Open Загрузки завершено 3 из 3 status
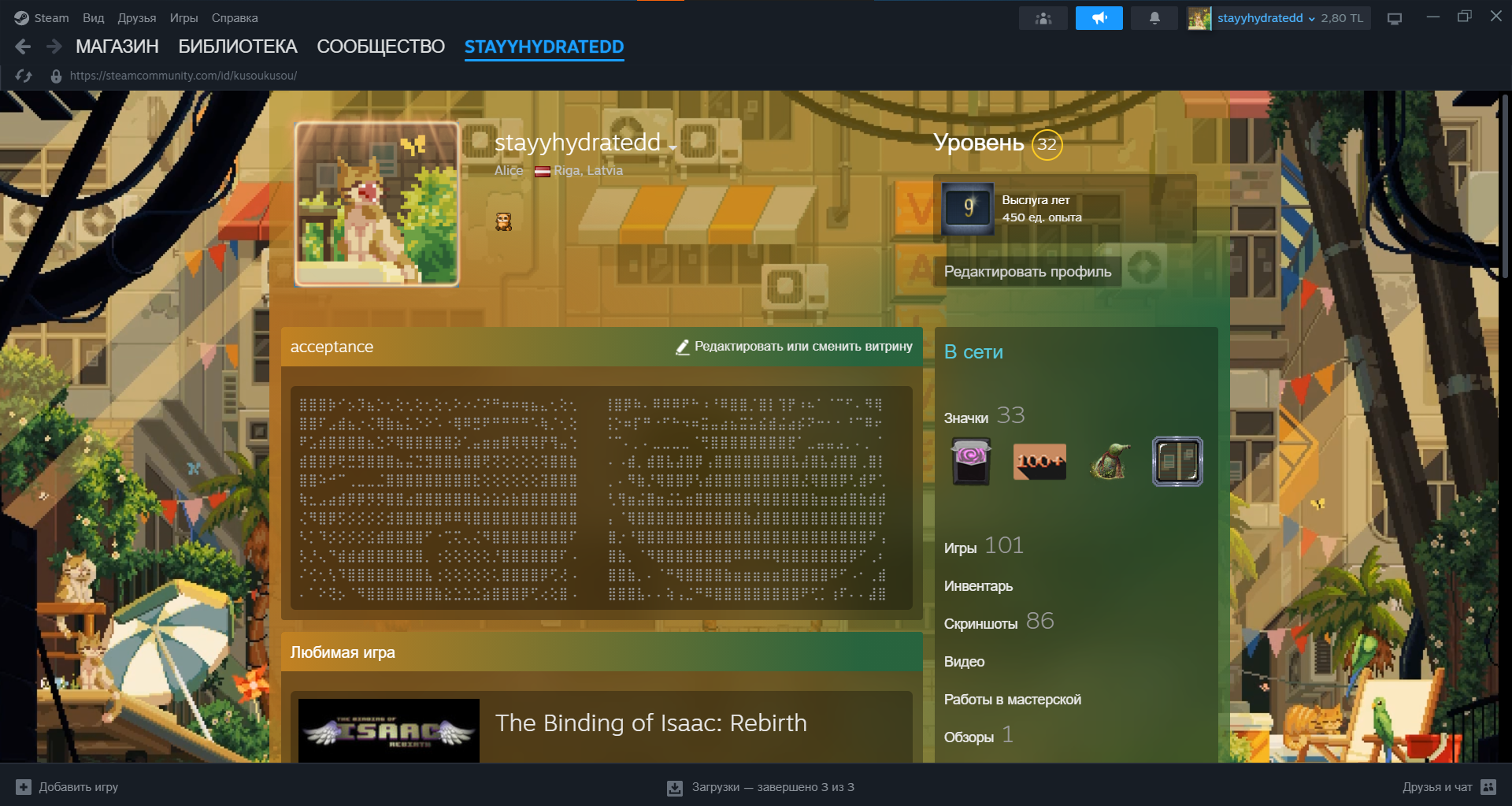 pyautogui.click(x=773, y=787)
